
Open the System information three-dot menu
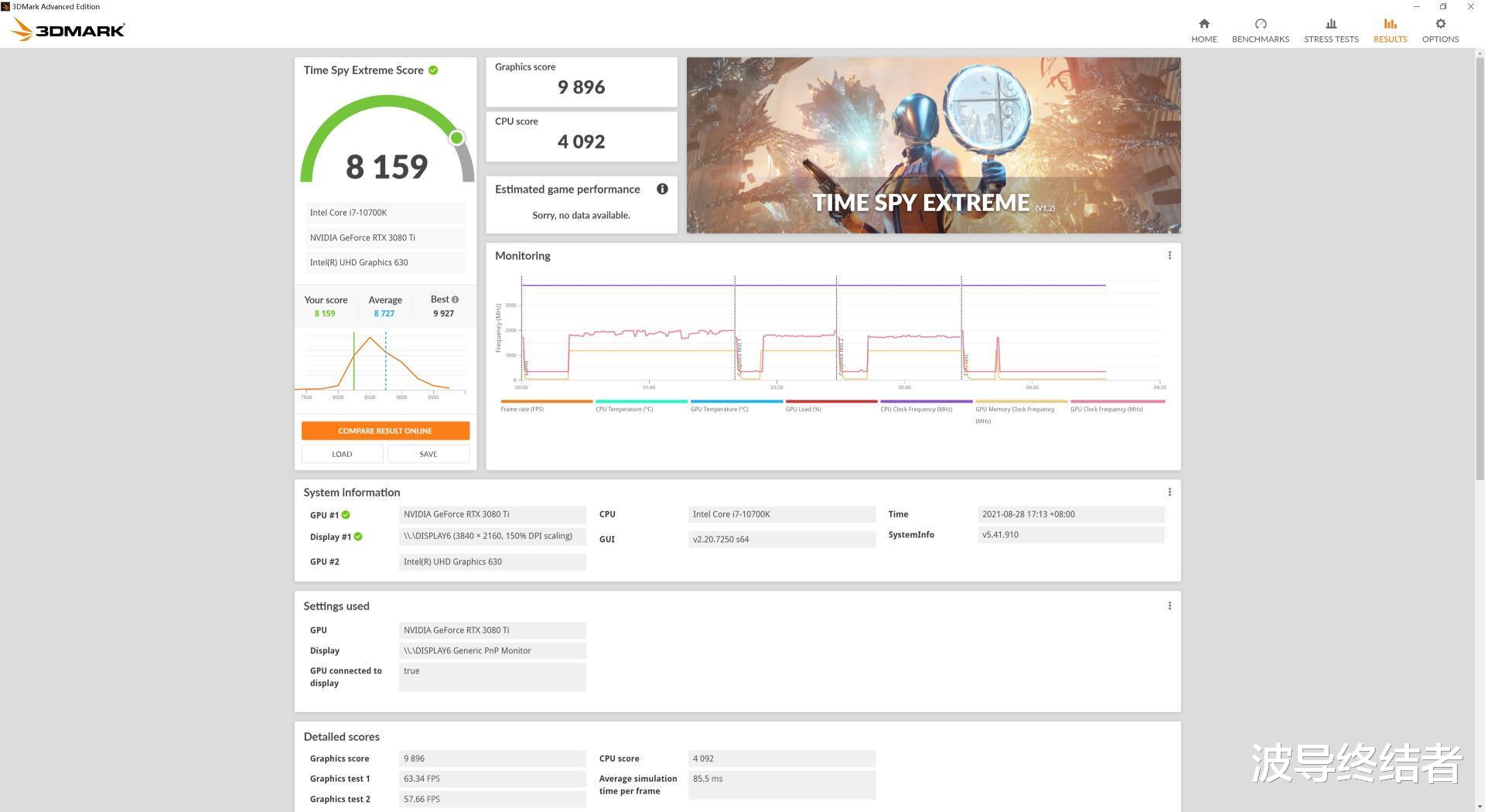pos(1169,492)
